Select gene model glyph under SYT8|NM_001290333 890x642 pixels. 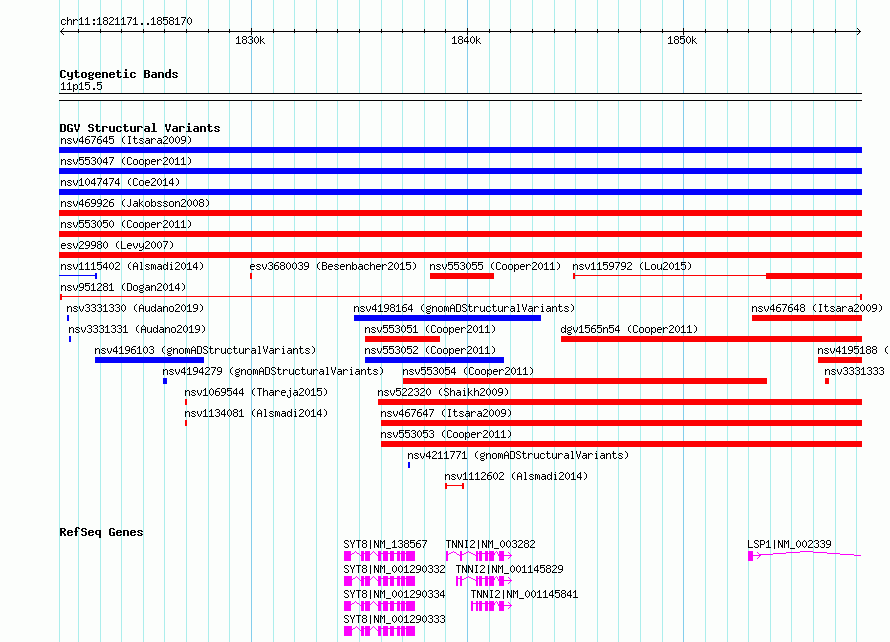(x=379, y=631)
